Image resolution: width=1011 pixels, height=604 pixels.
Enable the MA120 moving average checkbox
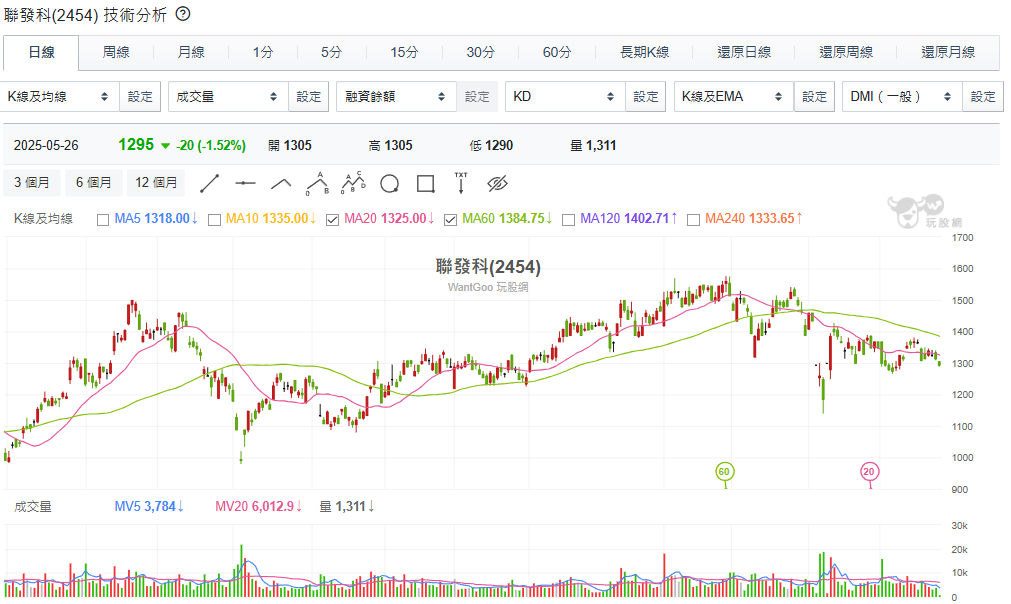coord(569,219)
